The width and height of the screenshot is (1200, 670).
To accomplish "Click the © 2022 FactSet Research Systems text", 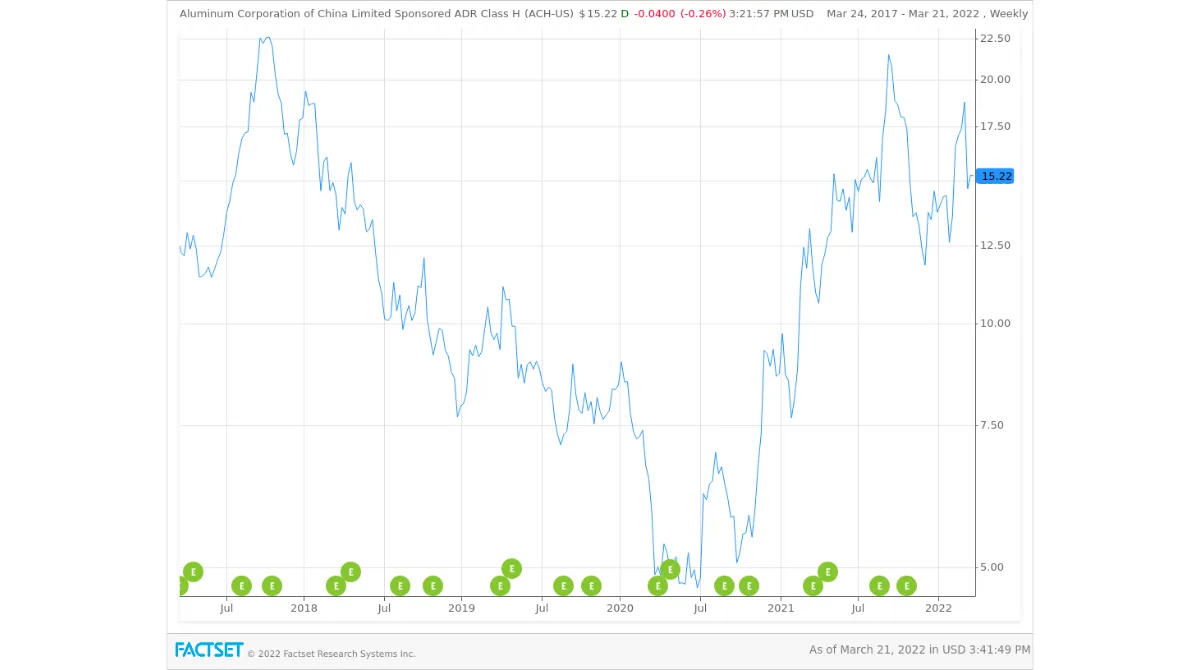I will [x=331, y=653].
